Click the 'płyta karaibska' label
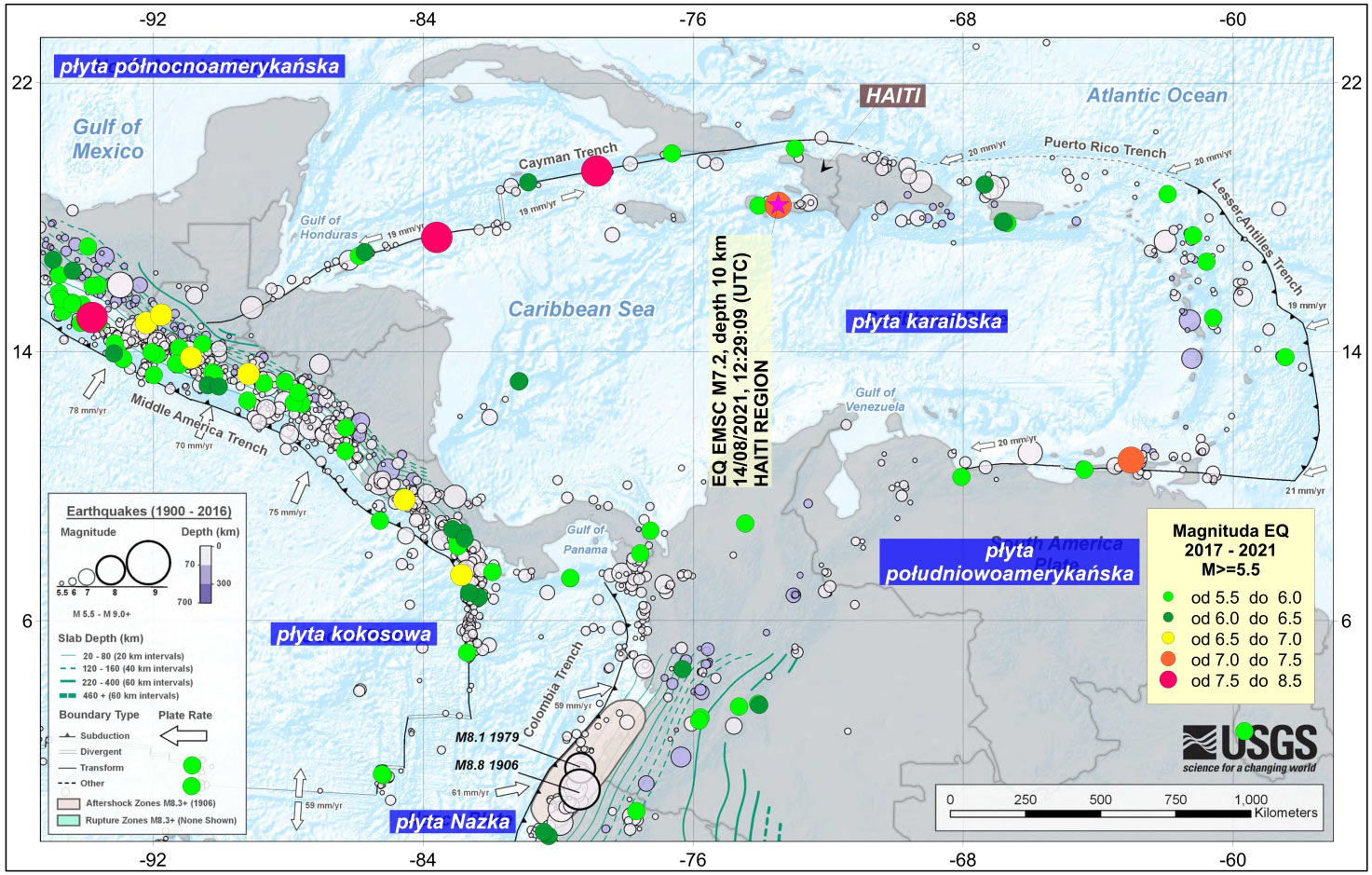Screen dimensions: 1372x875 coord(927,321)
